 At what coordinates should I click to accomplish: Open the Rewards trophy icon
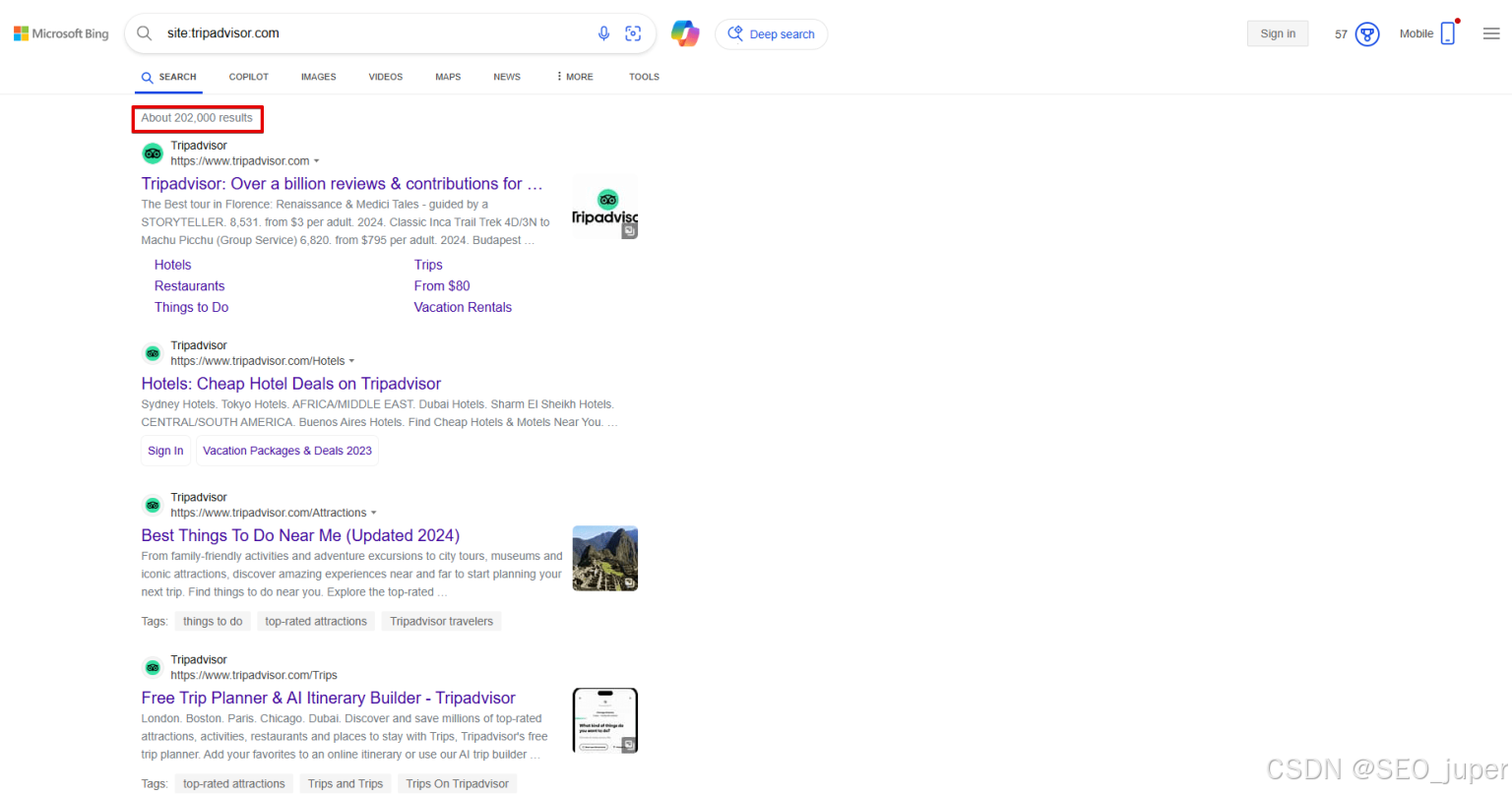tap(1367, 34)
